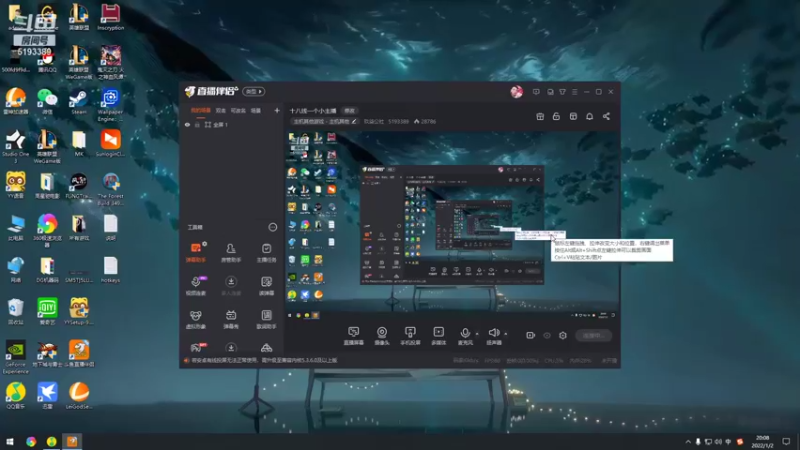Click the stream preview canvas

452,226
